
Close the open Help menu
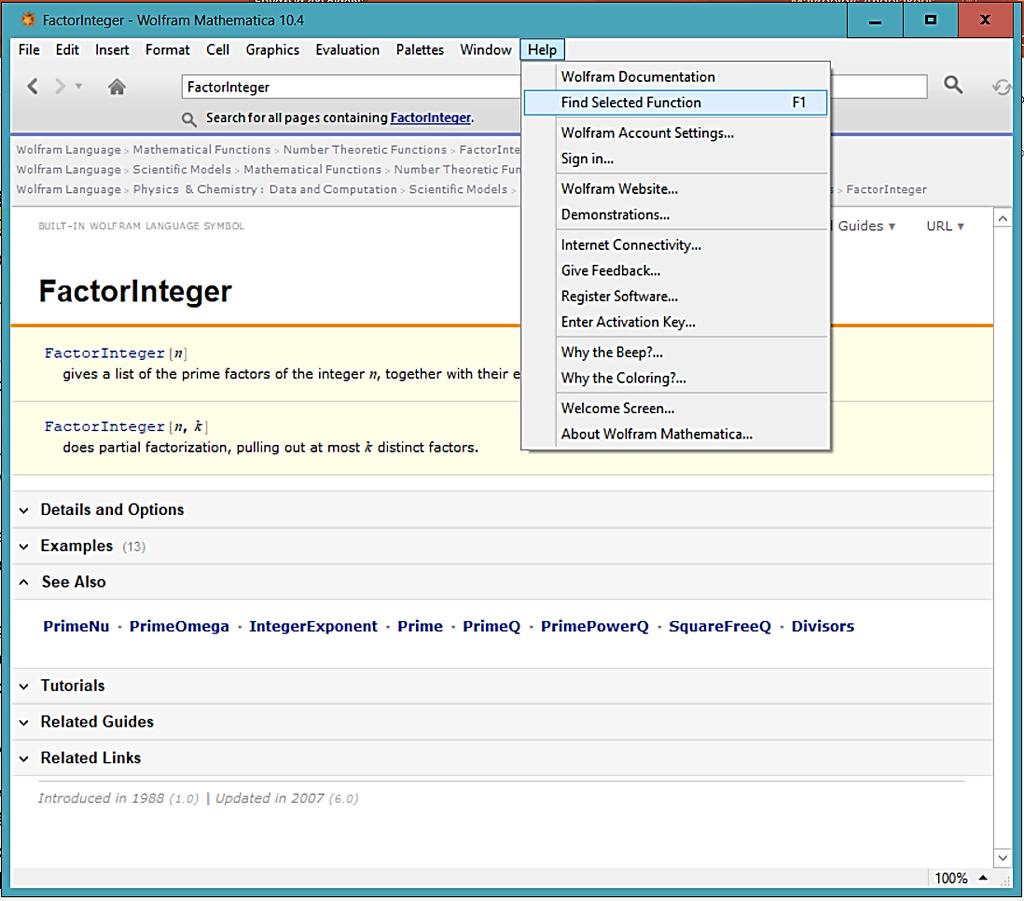click(542, 50)
